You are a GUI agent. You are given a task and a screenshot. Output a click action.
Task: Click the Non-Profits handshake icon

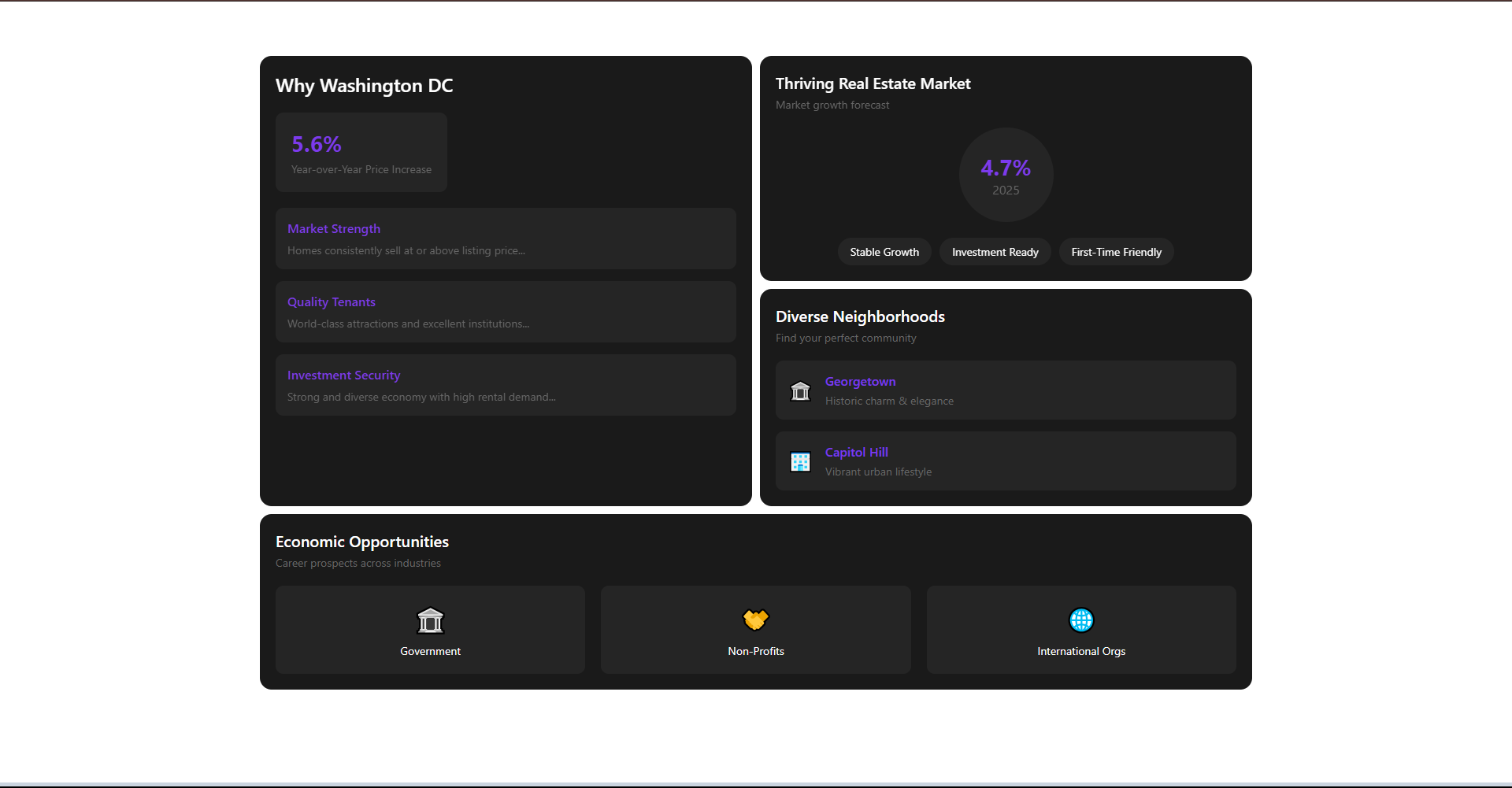coord(755,620)
